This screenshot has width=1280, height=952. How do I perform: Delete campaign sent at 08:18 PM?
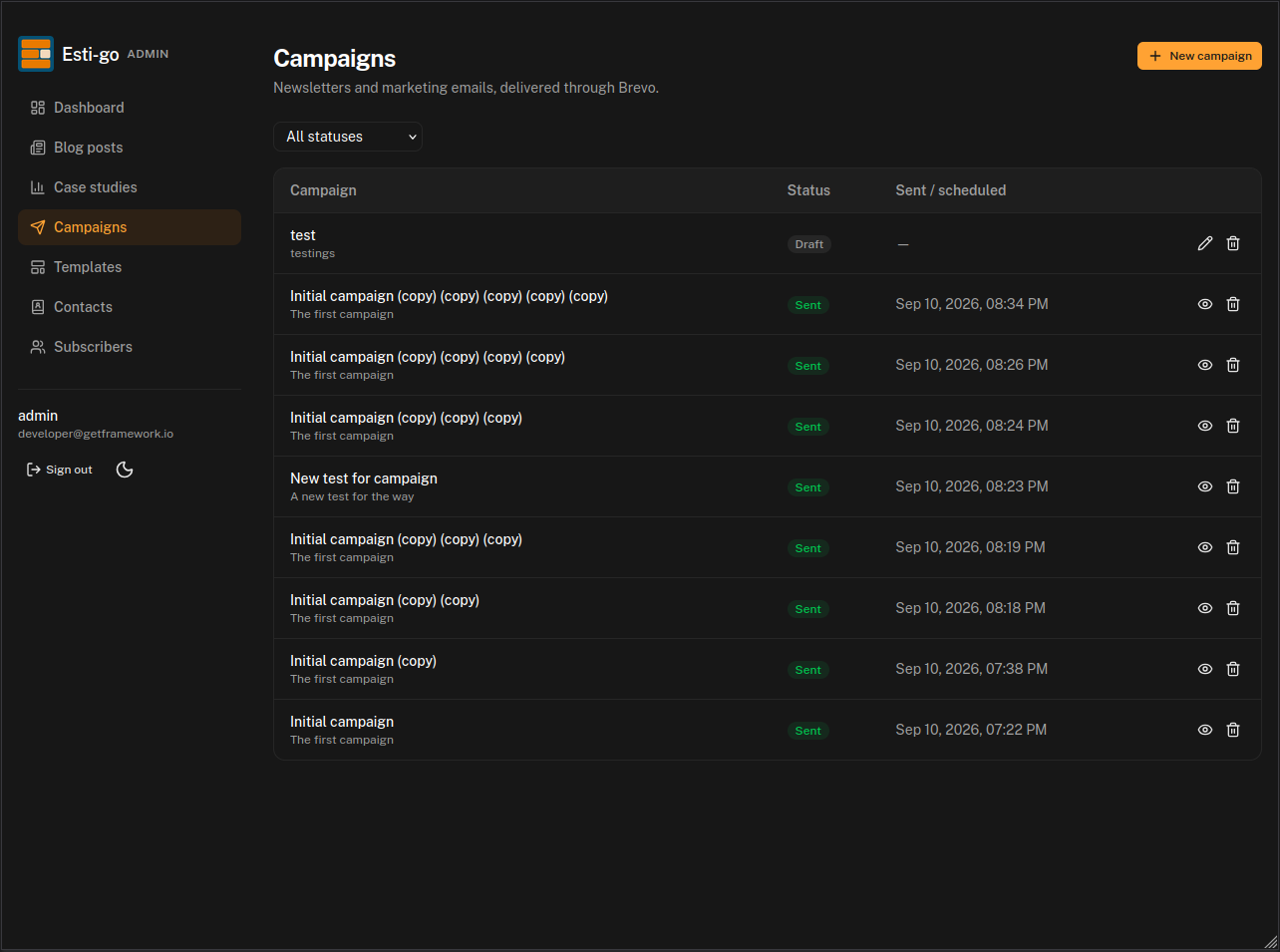click(x=1233, y=608)
